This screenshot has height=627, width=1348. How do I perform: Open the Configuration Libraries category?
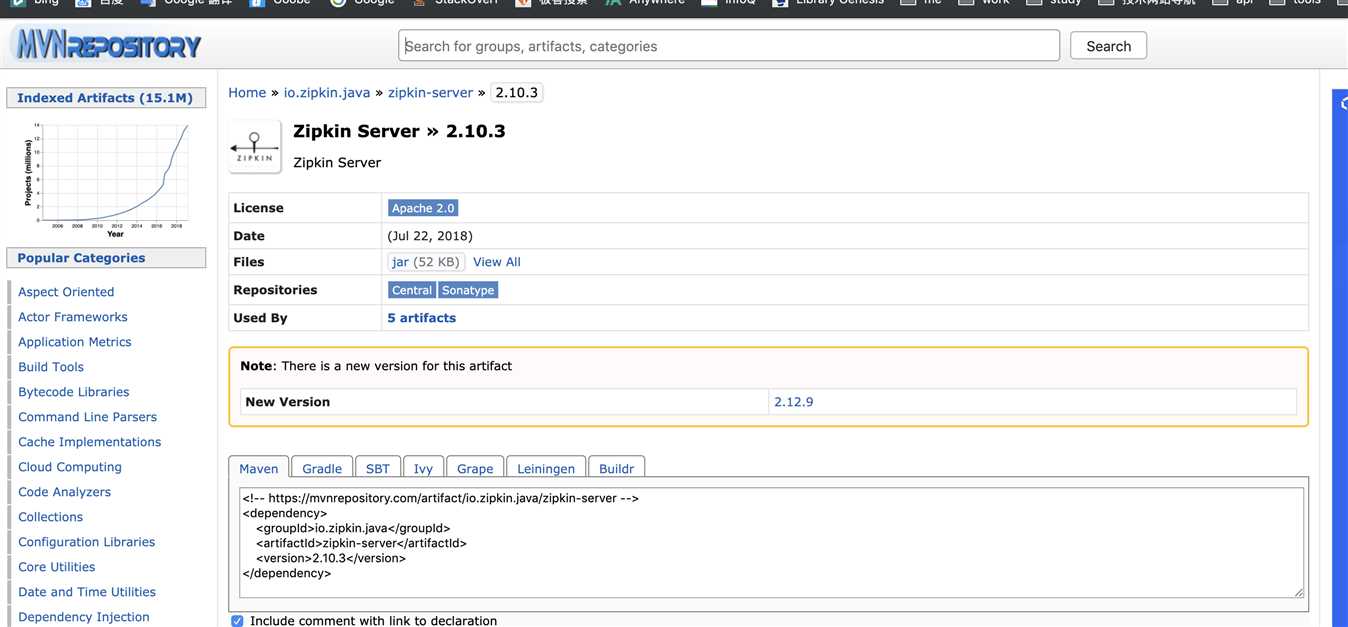(x=87, y=542)
